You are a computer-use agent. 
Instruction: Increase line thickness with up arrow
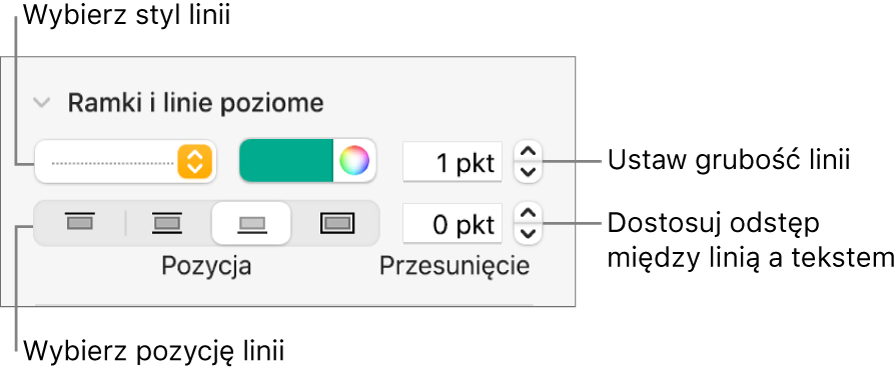[529, 152]
